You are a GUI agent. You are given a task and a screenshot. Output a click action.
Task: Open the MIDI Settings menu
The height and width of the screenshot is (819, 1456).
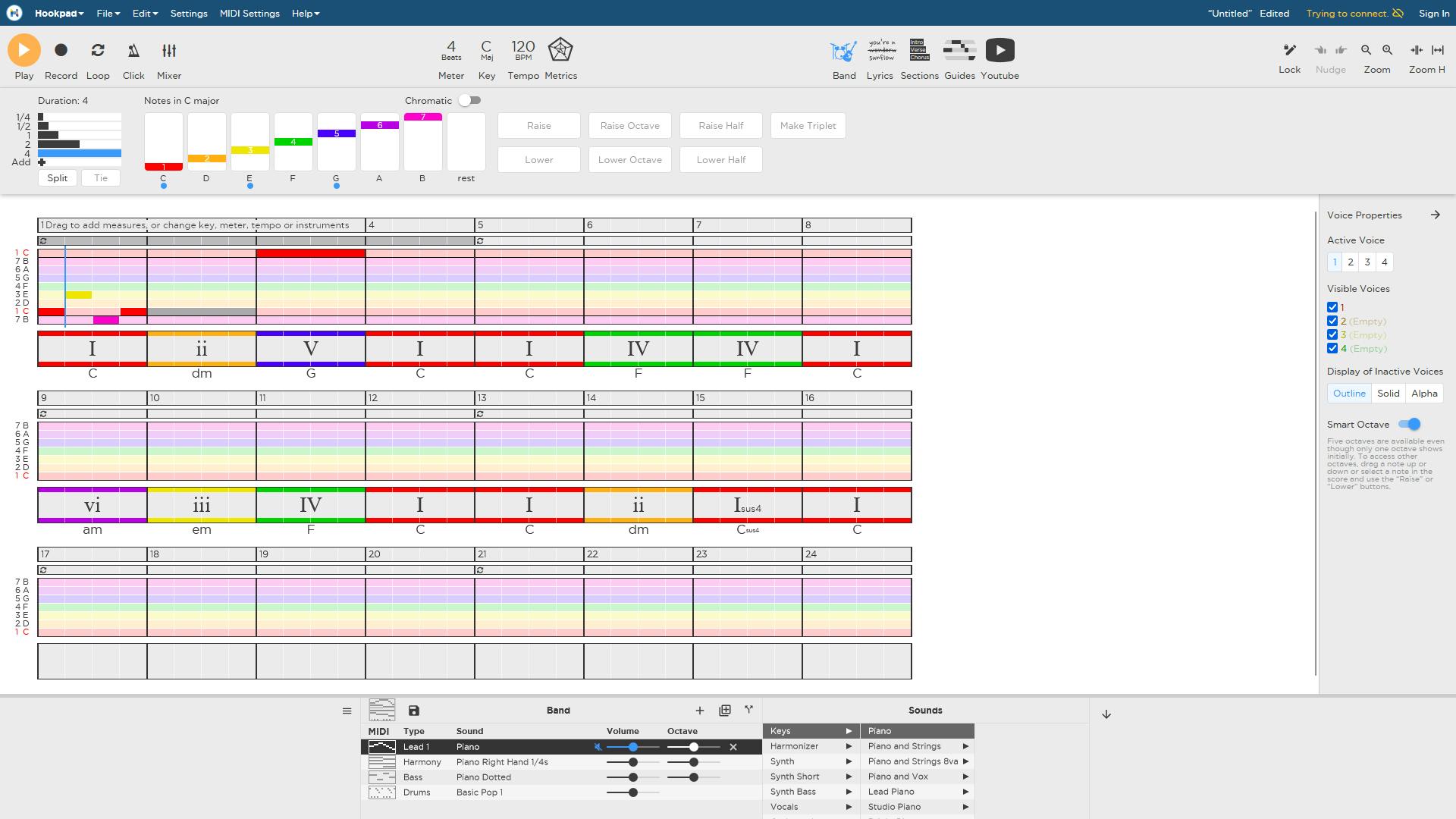[249, 14]
